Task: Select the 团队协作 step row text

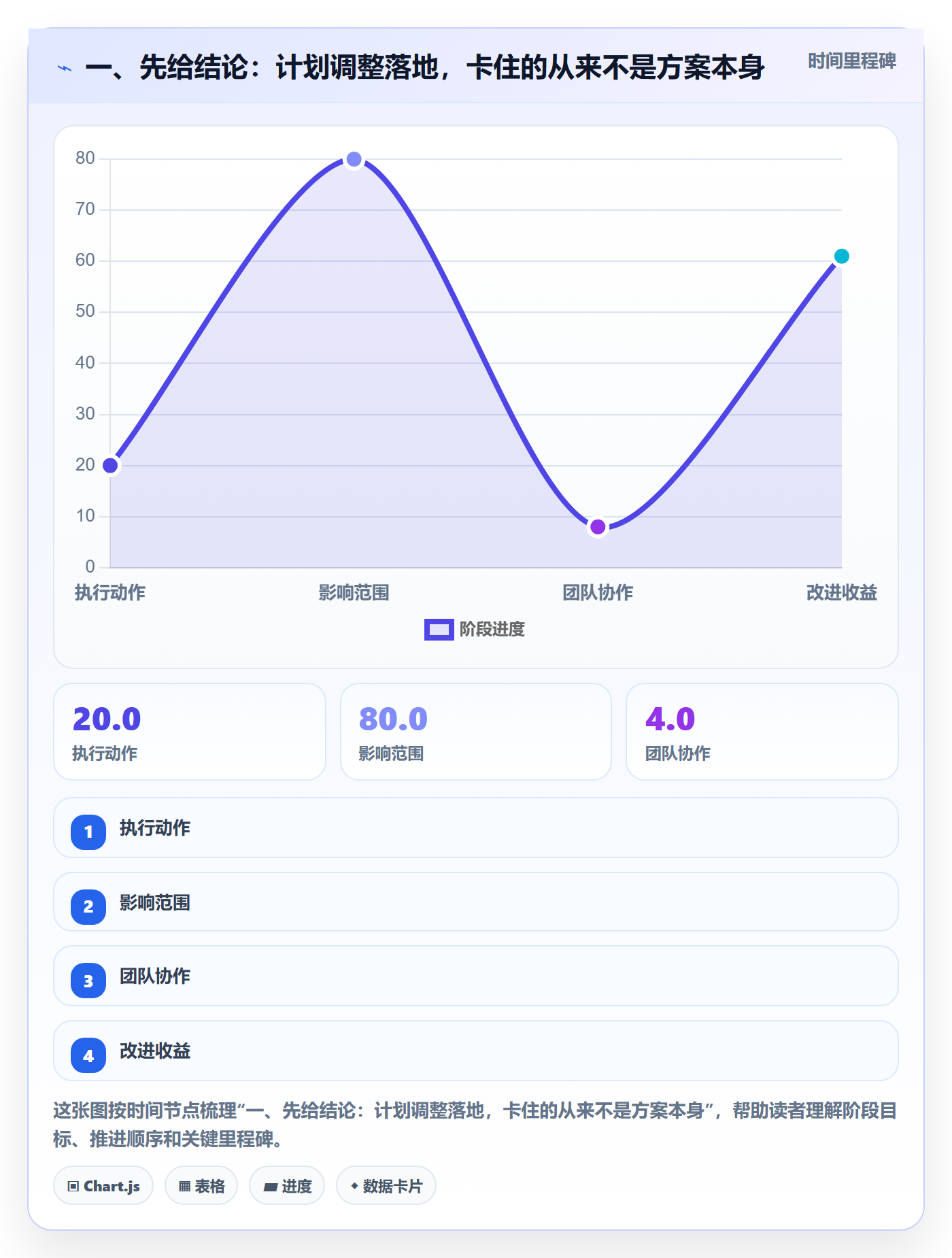Action: [x=155, y=976]
